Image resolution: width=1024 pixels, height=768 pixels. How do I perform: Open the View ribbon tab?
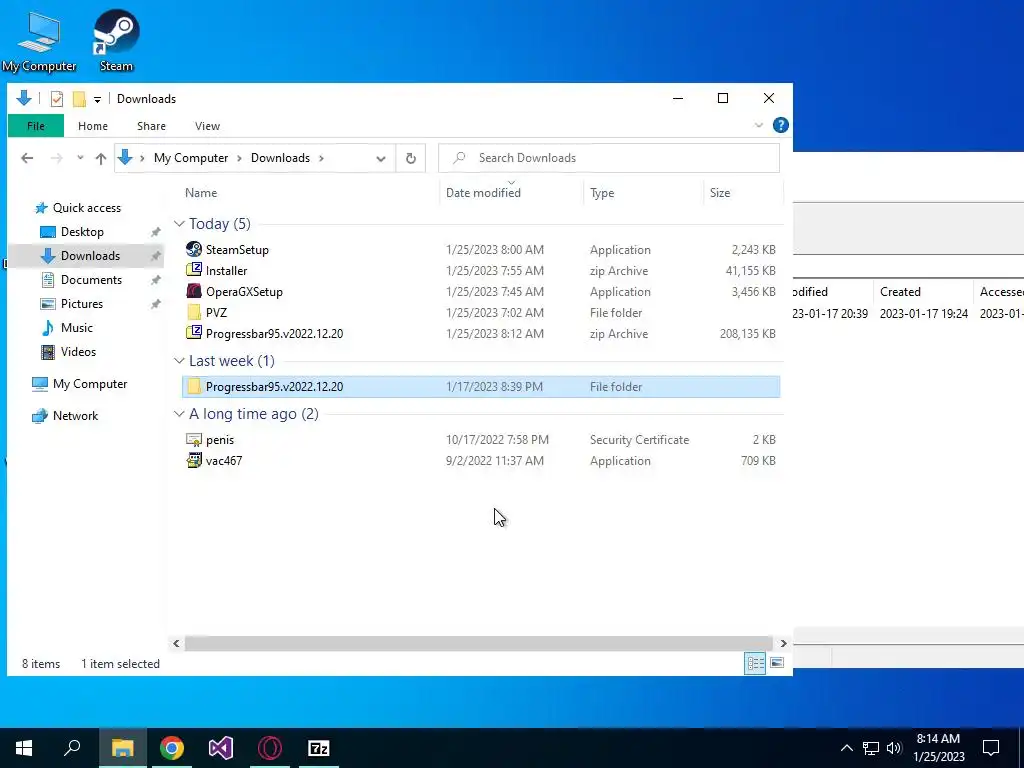pyautogui.click(x=207, y=126)
